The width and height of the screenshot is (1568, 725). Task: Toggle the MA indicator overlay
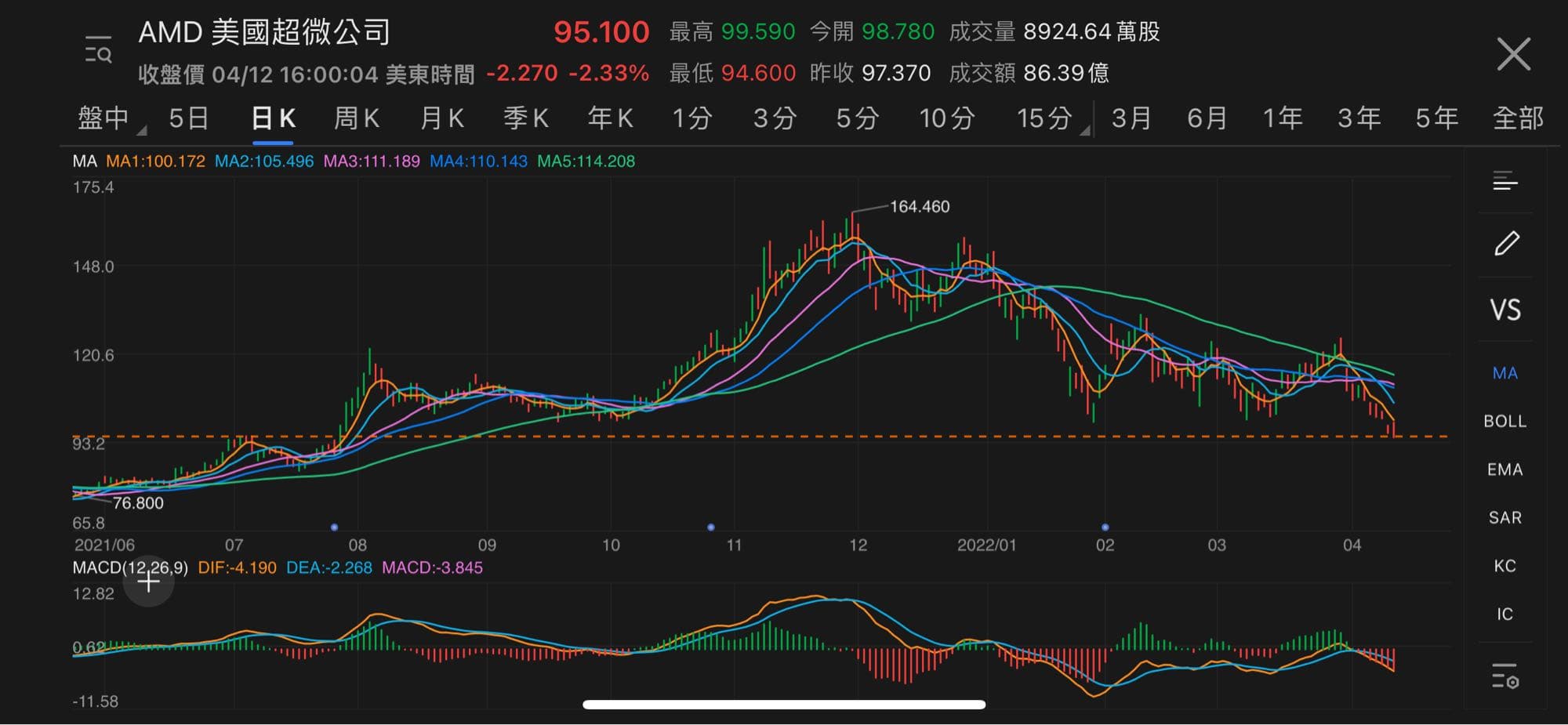(x=1504, y=373)
